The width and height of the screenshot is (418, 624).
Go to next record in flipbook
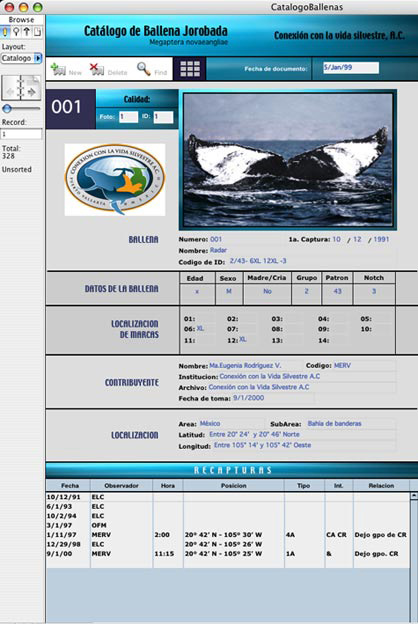(x=32, y=92)
